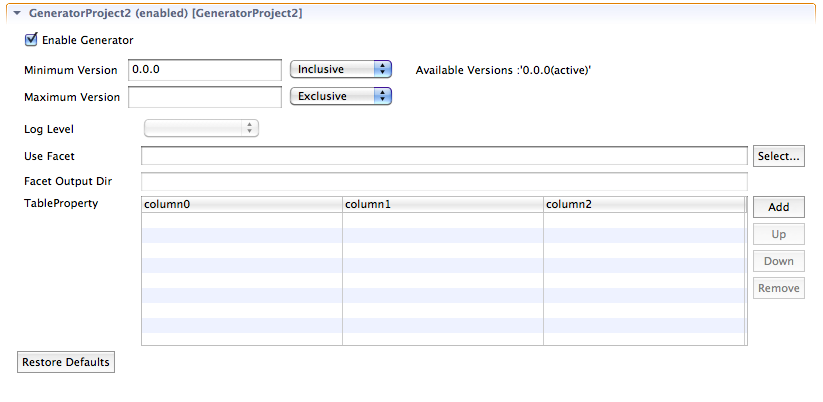This screenshot has width=823, height=402.
Task: Click the column0 table header
Action: (242, 205)
